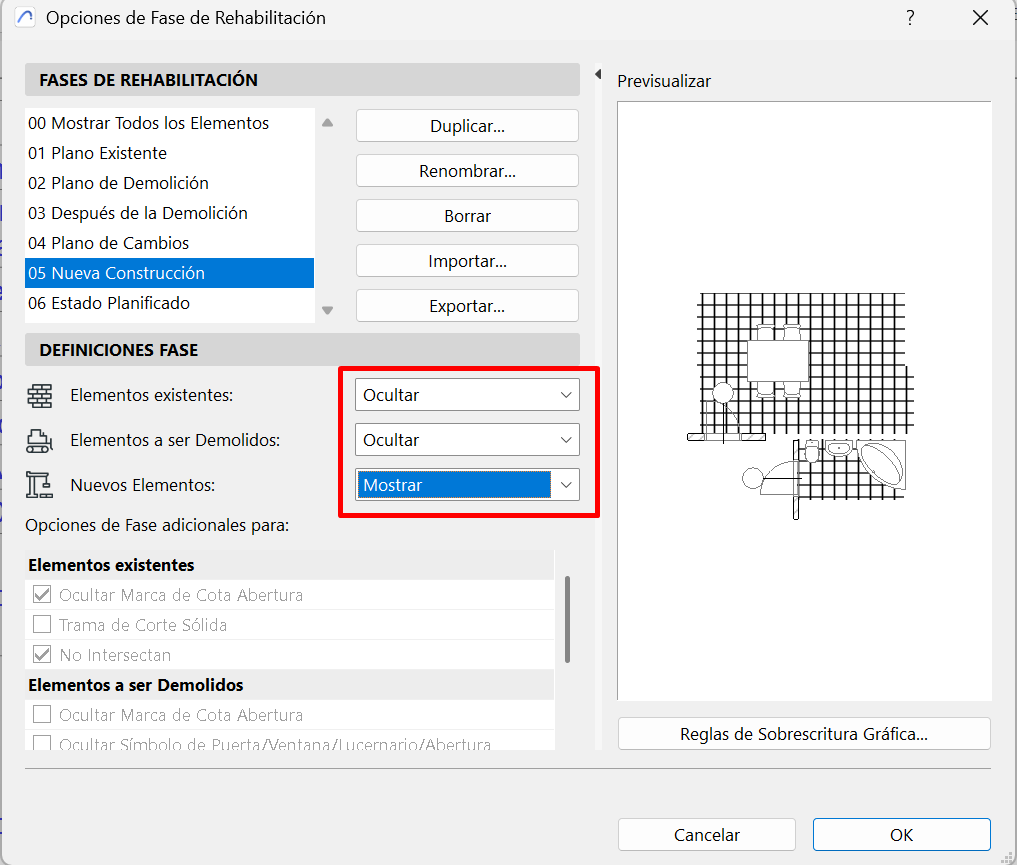The image size is (1017, 865).
Task: Select phase 02 Plano de Demolición
Action: tap(118, 183)
